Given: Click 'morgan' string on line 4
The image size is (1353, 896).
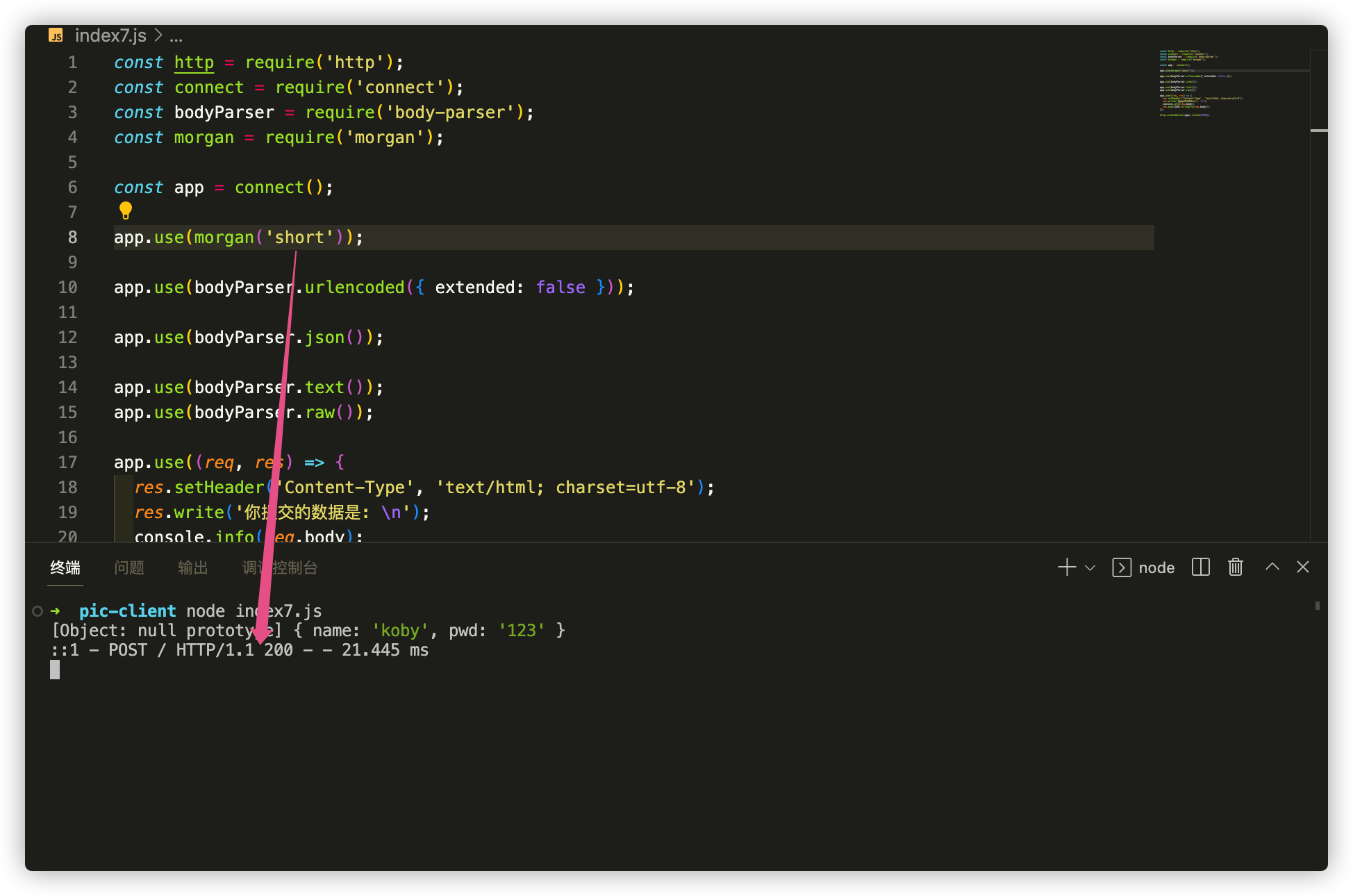Looking at the screenshot, I should (385, 138).
